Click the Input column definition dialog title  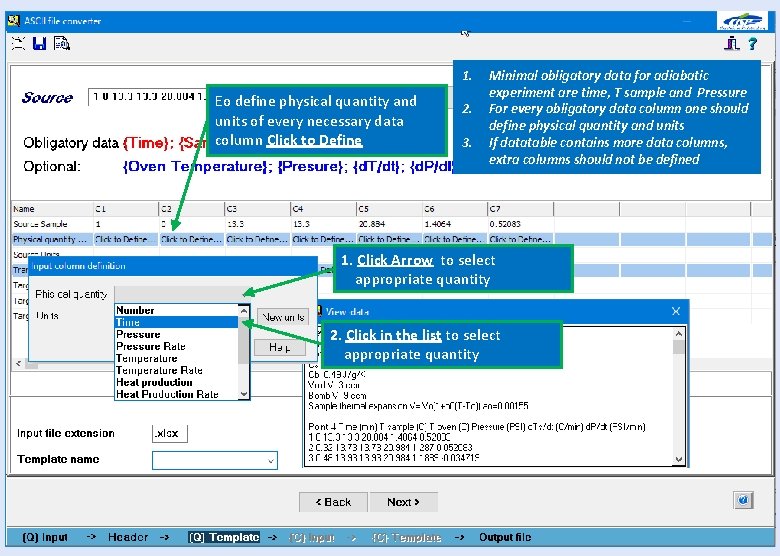[x=78, y=266]
